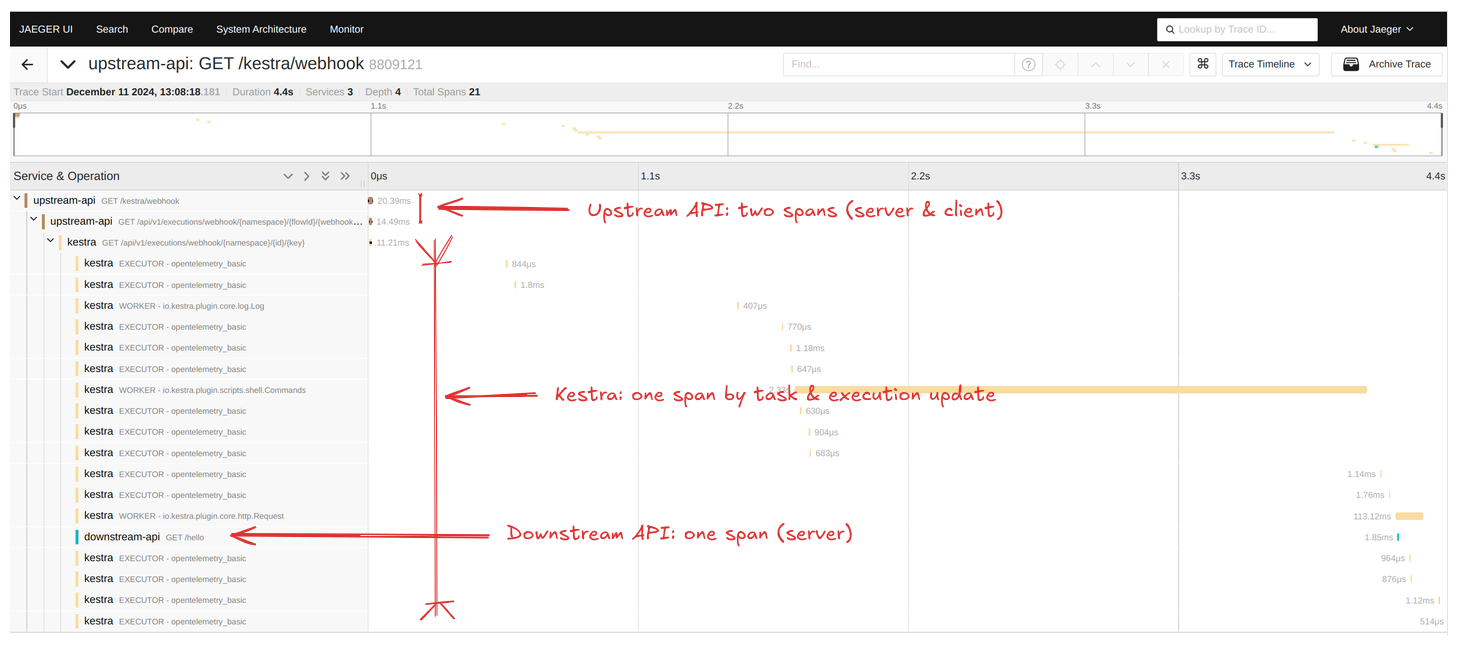
Task: Click the Find help question-mark icon
Action: 1027,64
